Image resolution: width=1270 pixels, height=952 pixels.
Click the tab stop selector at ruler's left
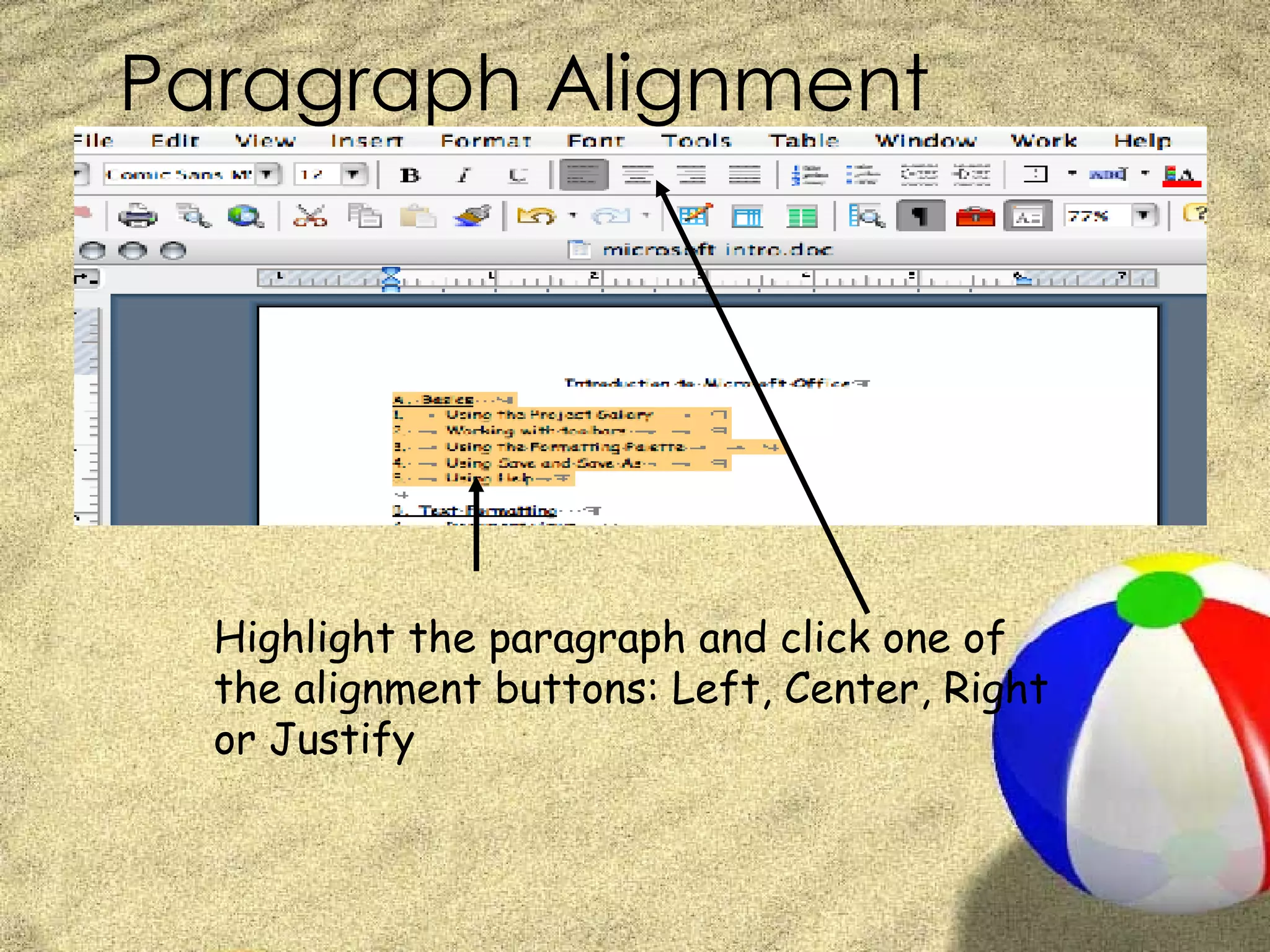point(87,279)
